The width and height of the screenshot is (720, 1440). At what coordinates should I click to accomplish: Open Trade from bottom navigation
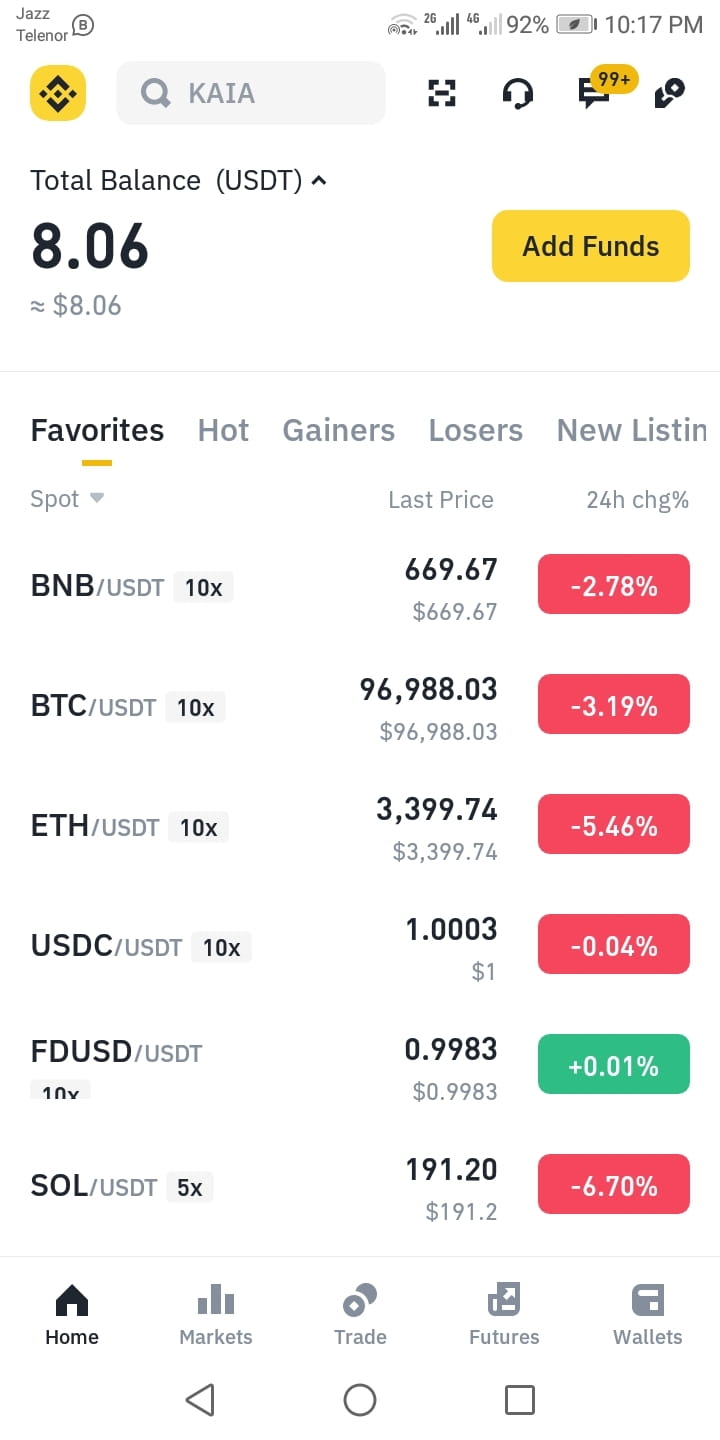(x=360, y=1314)
